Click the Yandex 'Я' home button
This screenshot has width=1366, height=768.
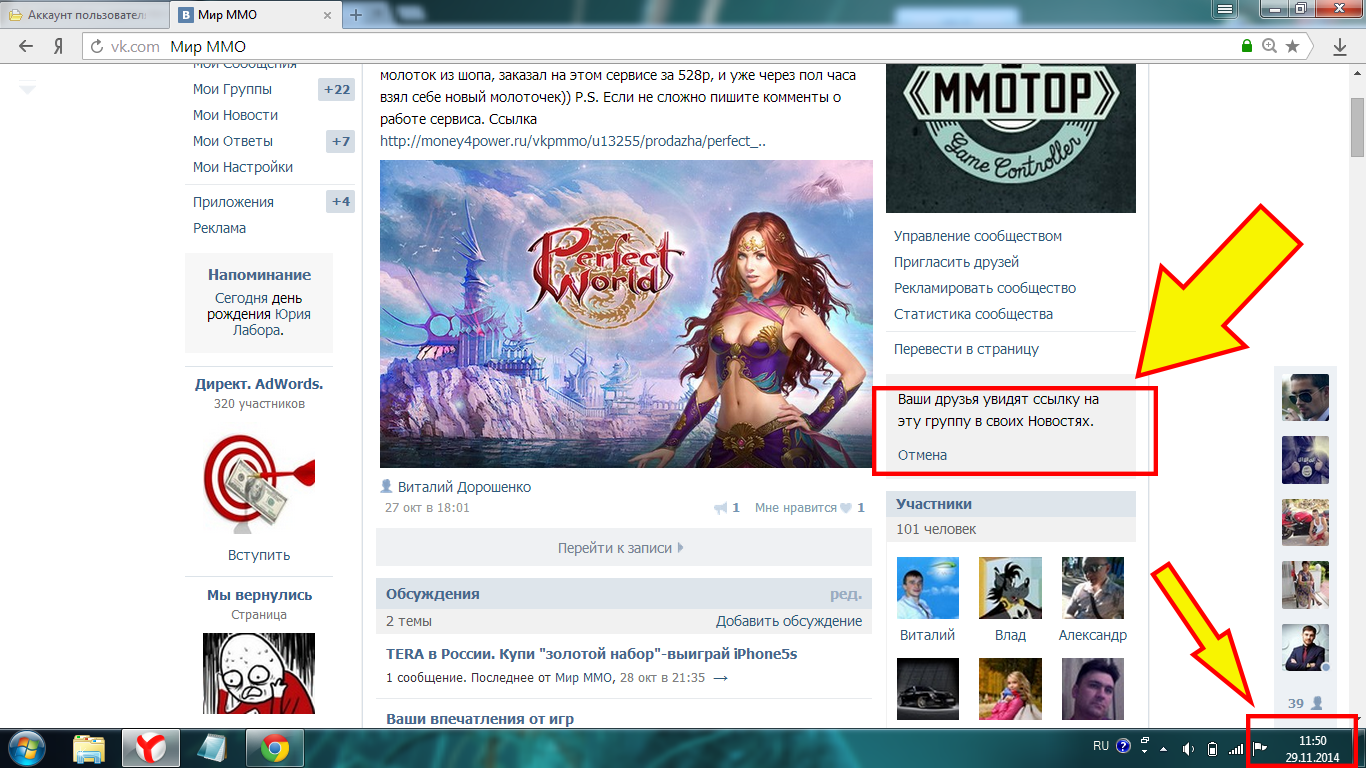coord(59,46)
